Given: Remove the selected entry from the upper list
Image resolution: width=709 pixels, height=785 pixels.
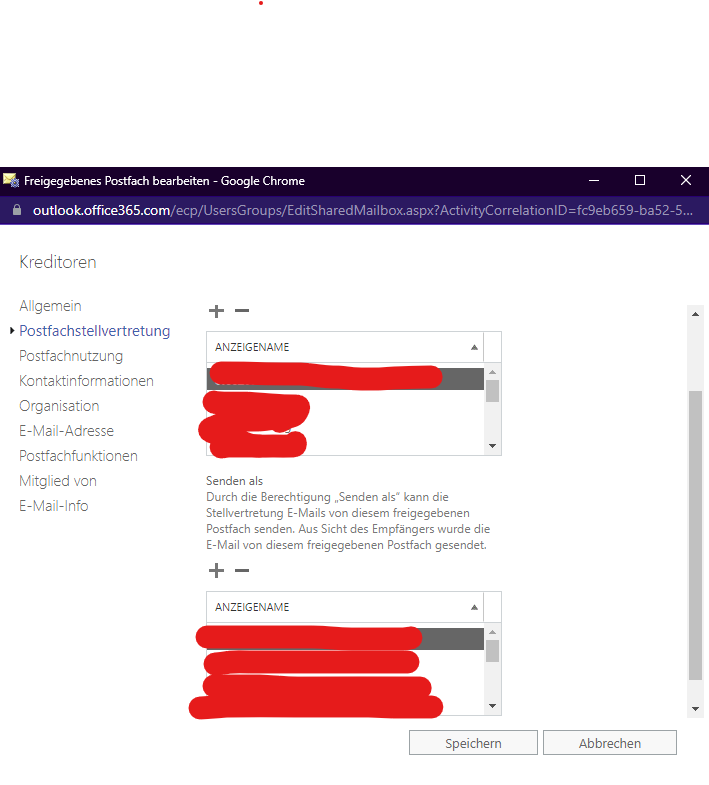Looking at the screenshot, I should pyautogui.click(x=242, y=311).
